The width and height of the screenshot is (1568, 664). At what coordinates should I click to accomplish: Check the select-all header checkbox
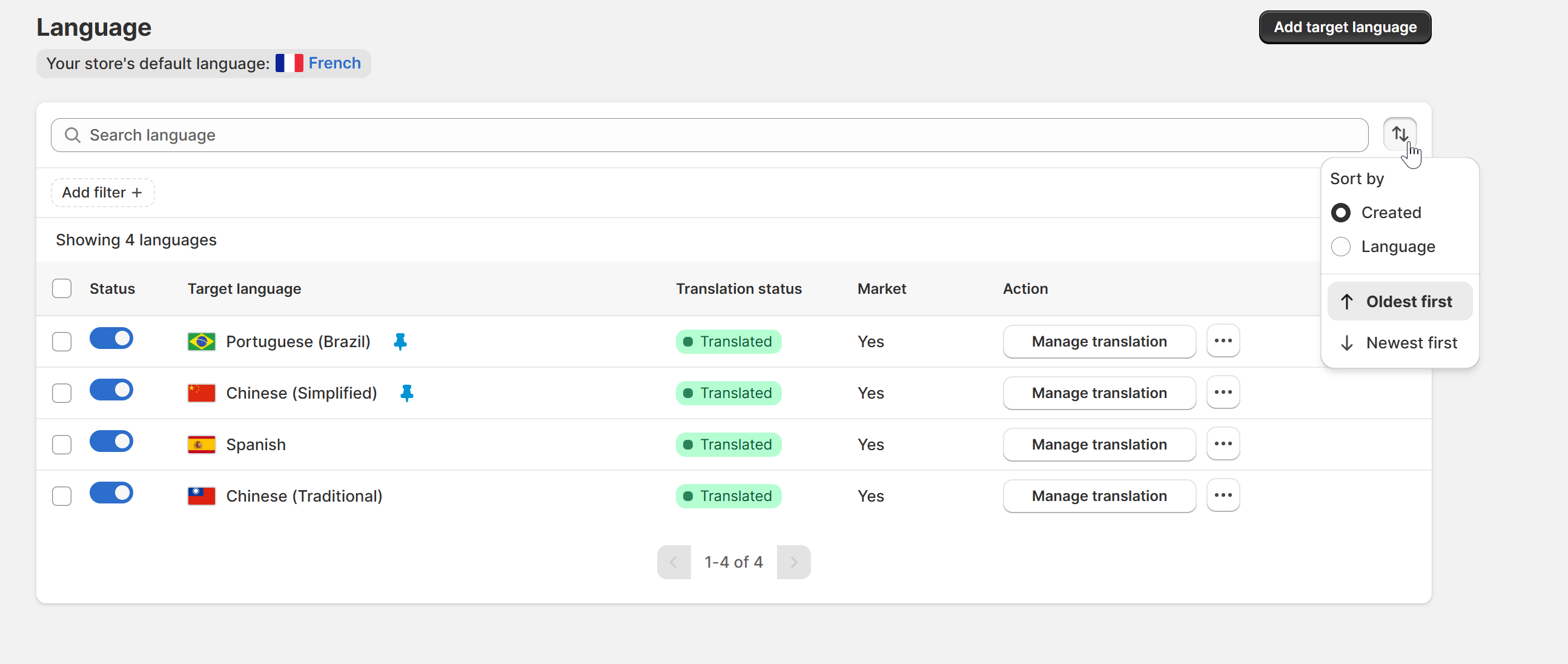tap(62, 289)
